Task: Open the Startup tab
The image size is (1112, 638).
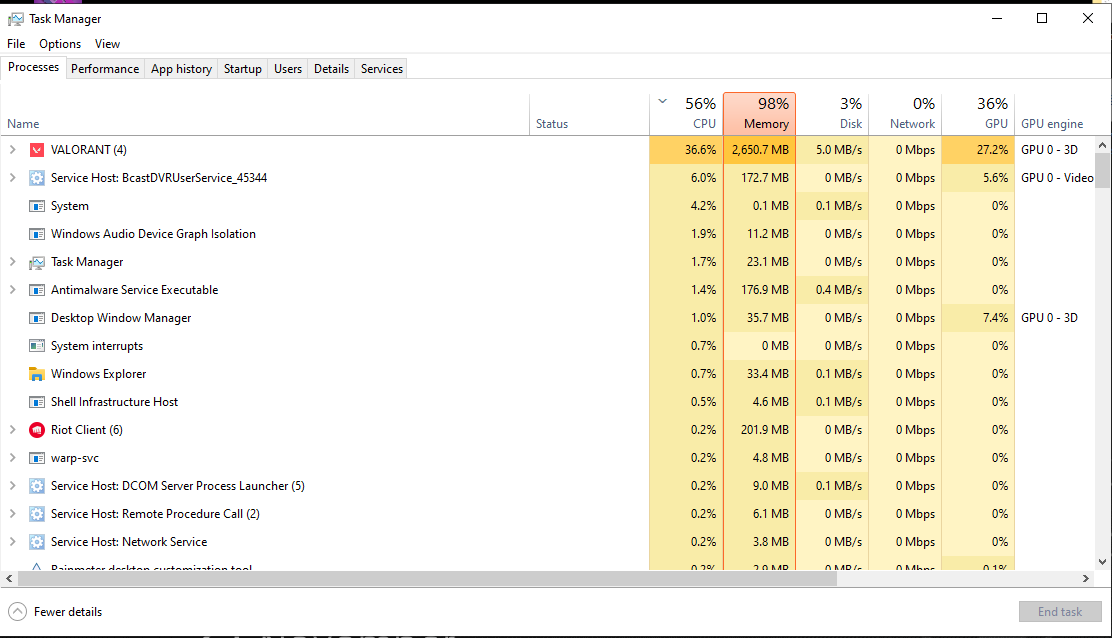Action: [243, 69]
